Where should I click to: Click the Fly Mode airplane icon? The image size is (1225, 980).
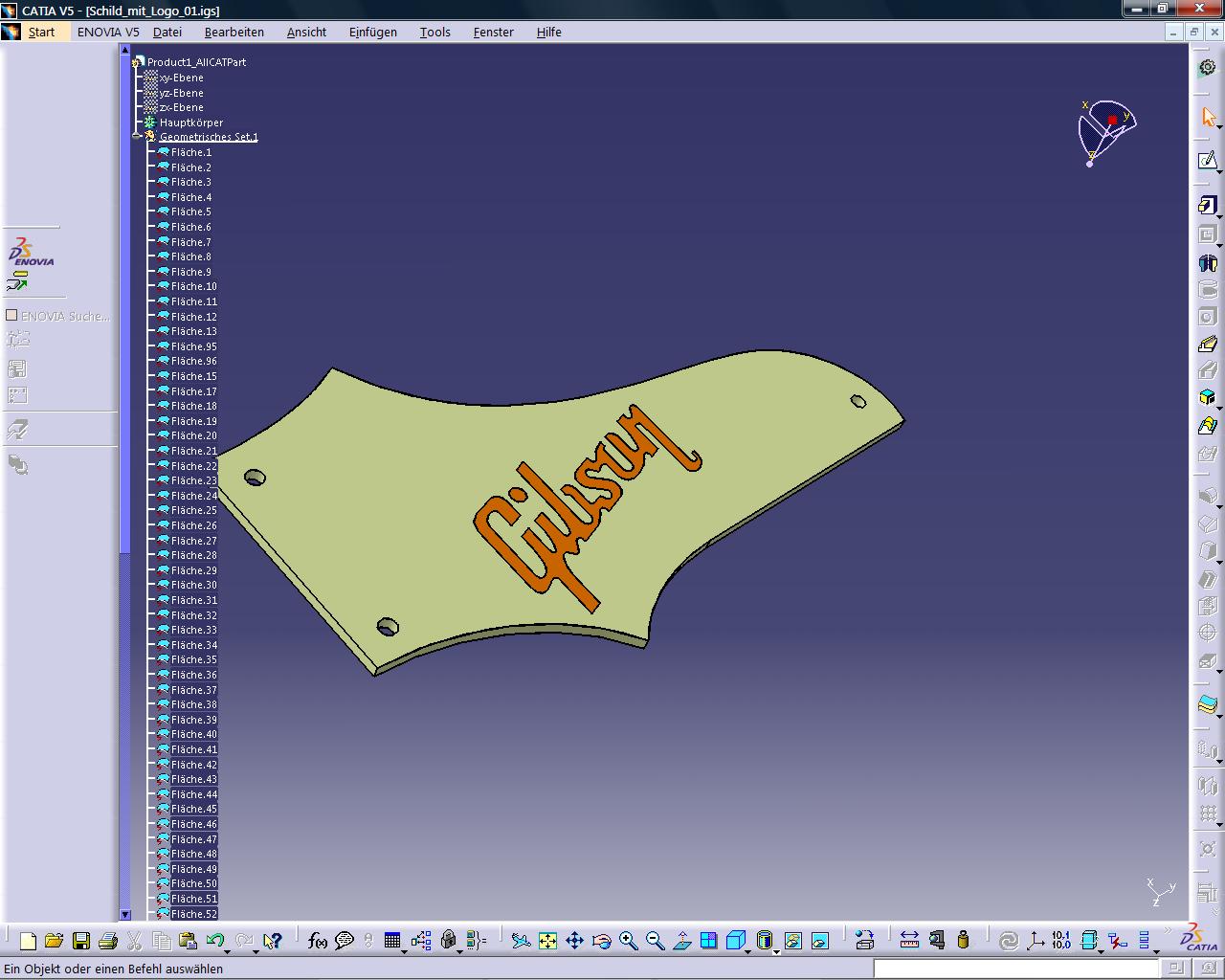pos(521,941)
